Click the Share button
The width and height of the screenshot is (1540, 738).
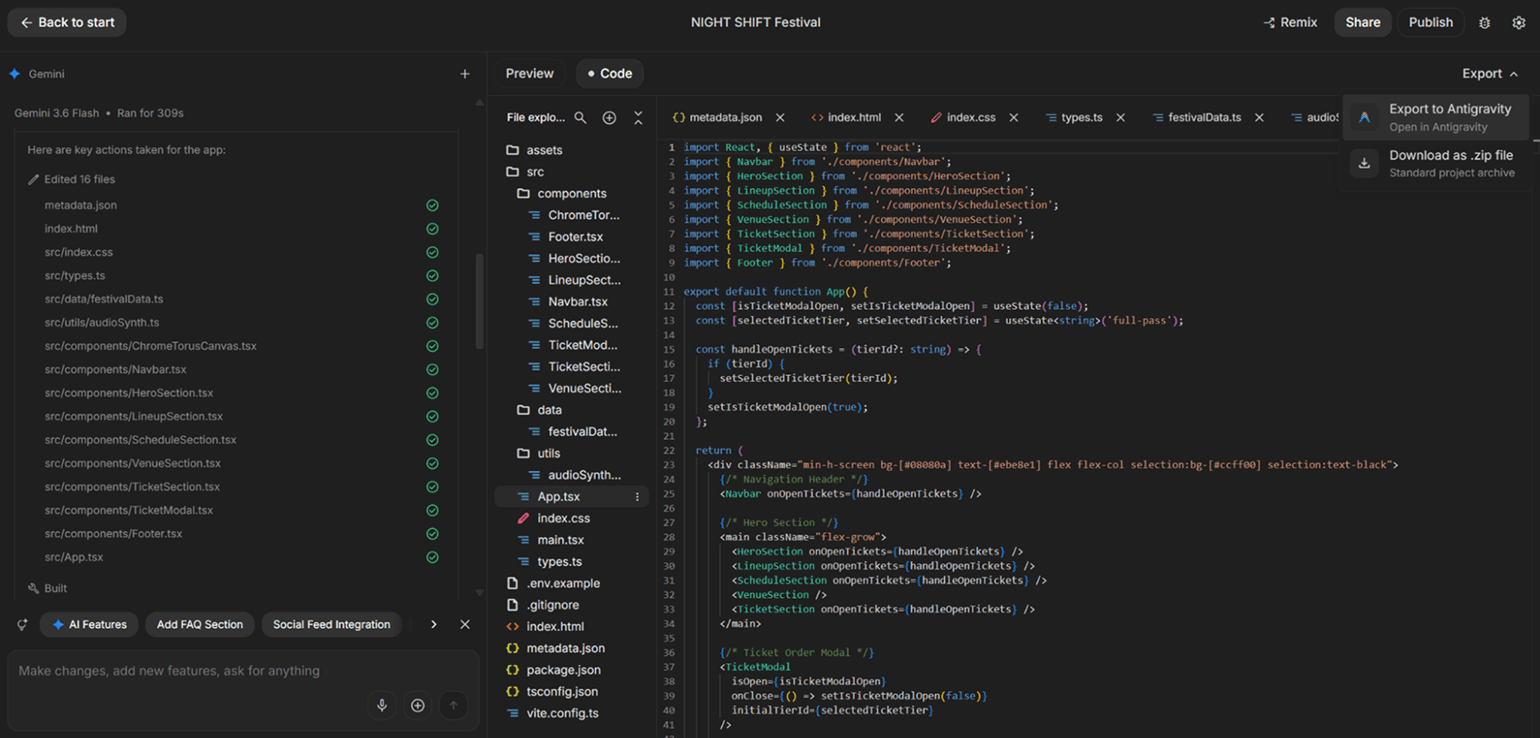coord(1362,22)
